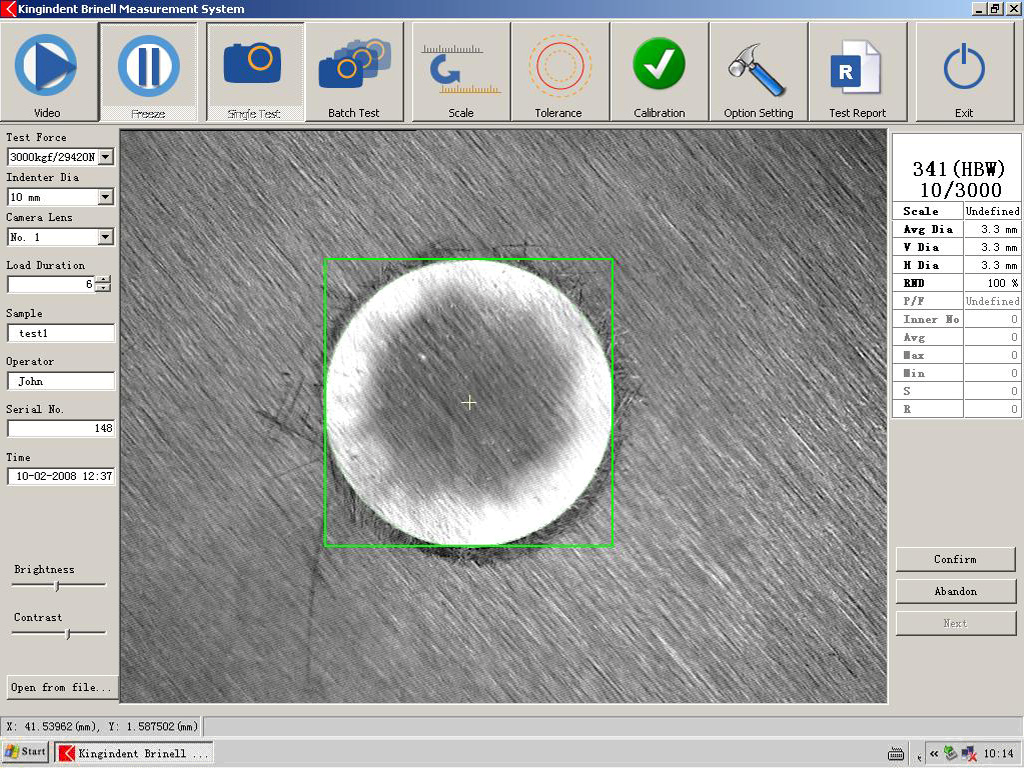Expand the Camera Lens dropdown
Viewport: 1024px width, 772px height.
pos(106,237)
